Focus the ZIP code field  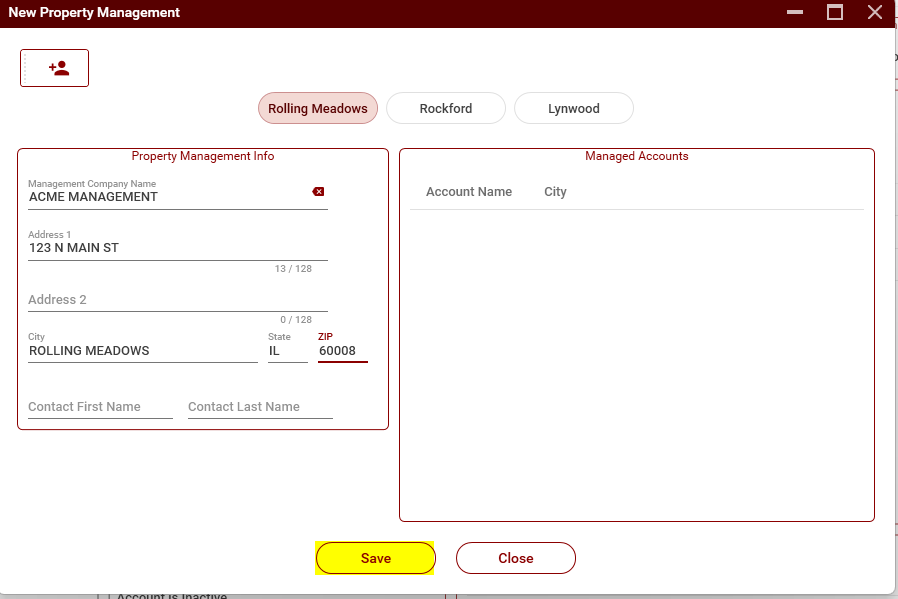[342, 351]
